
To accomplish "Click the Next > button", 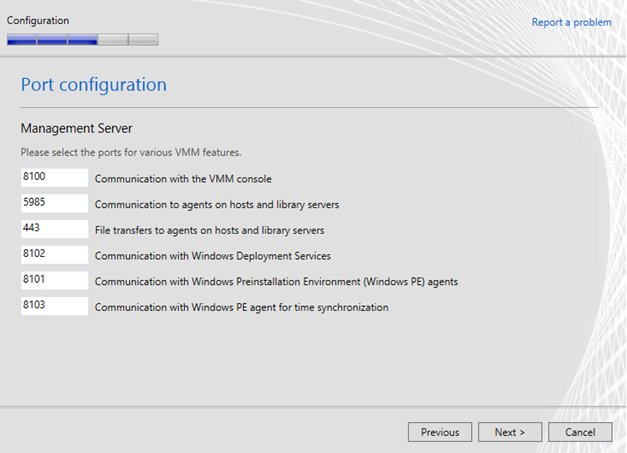I will (x=510, y=432).
